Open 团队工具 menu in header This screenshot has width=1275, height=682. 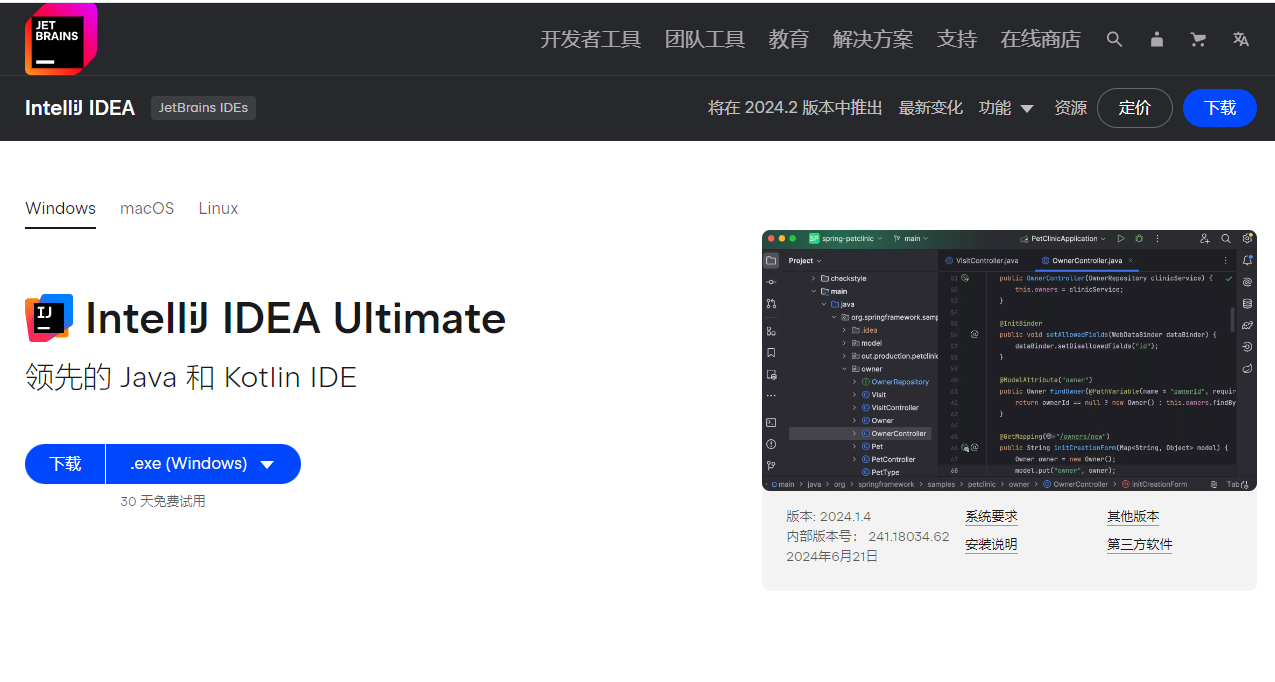704,39
